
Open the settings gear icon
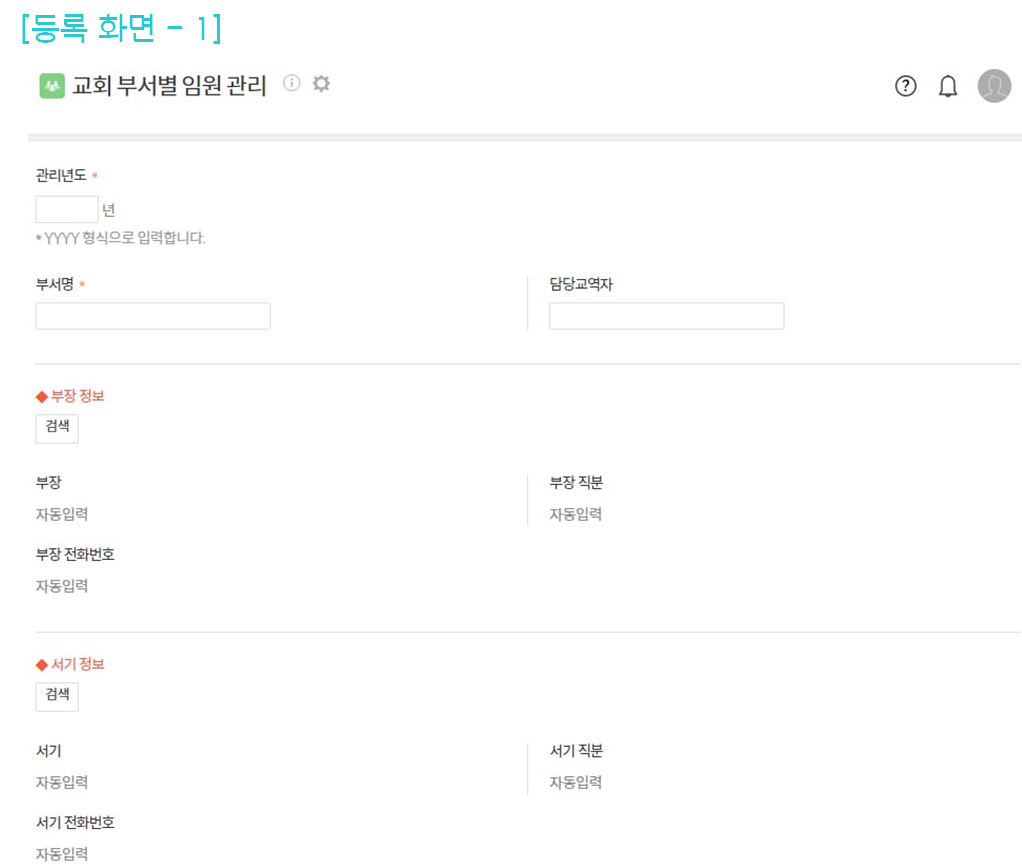321,84
